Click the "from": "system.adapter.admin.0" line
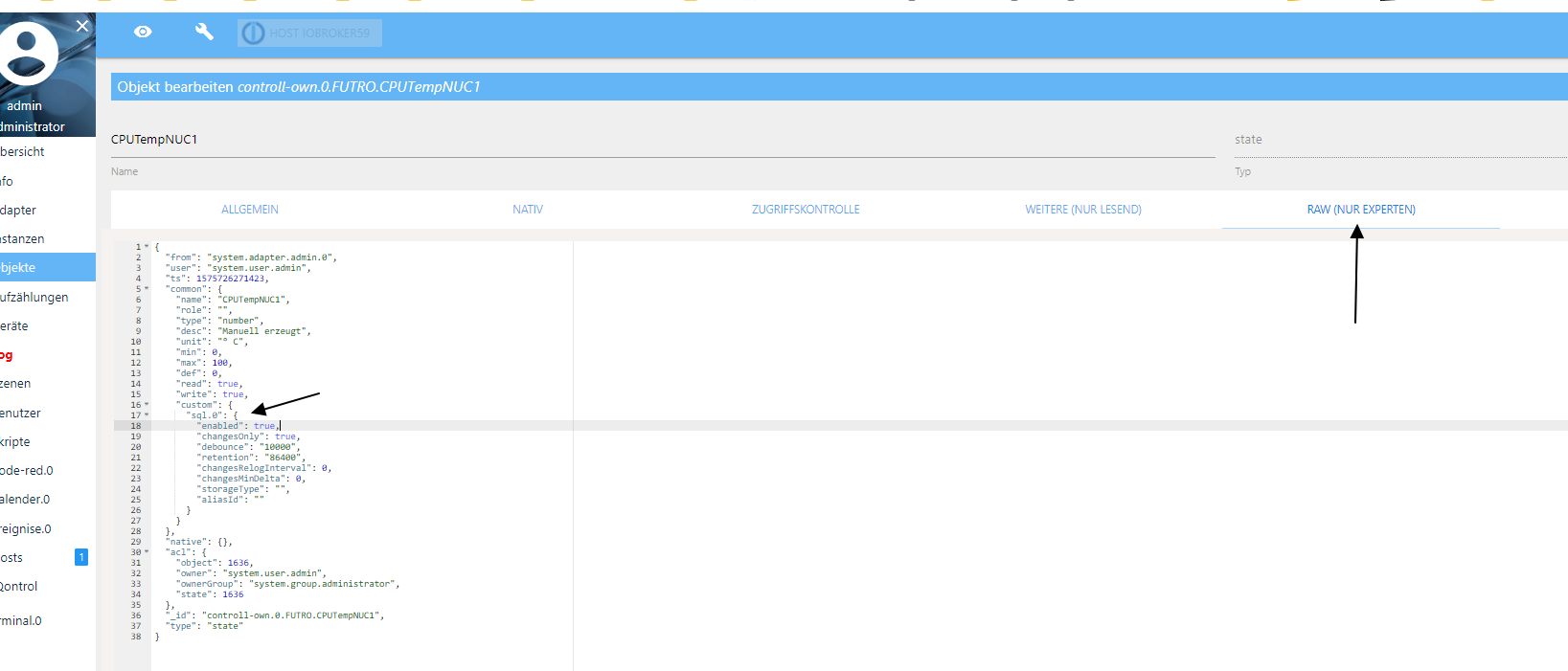Viewport: 1568px width, 671px height. tap(251, 257)
